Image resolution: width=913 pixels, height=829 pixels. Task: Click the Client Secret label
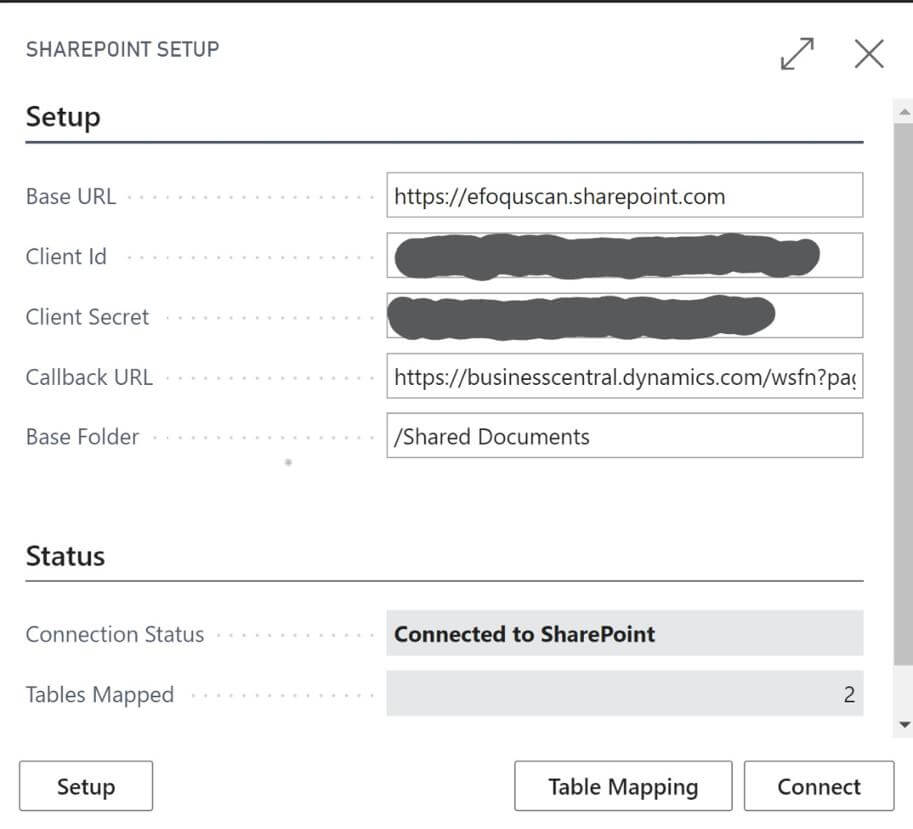pyautogui.click(x=87, y=317)
